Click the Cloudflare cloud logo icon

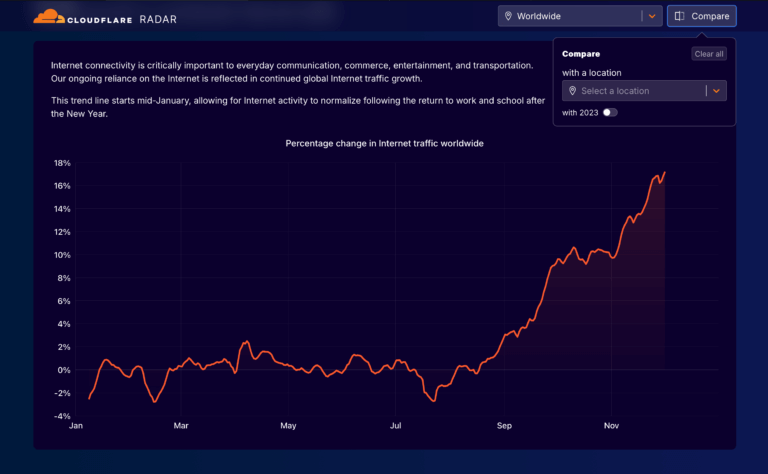click(x=49, y=17)
